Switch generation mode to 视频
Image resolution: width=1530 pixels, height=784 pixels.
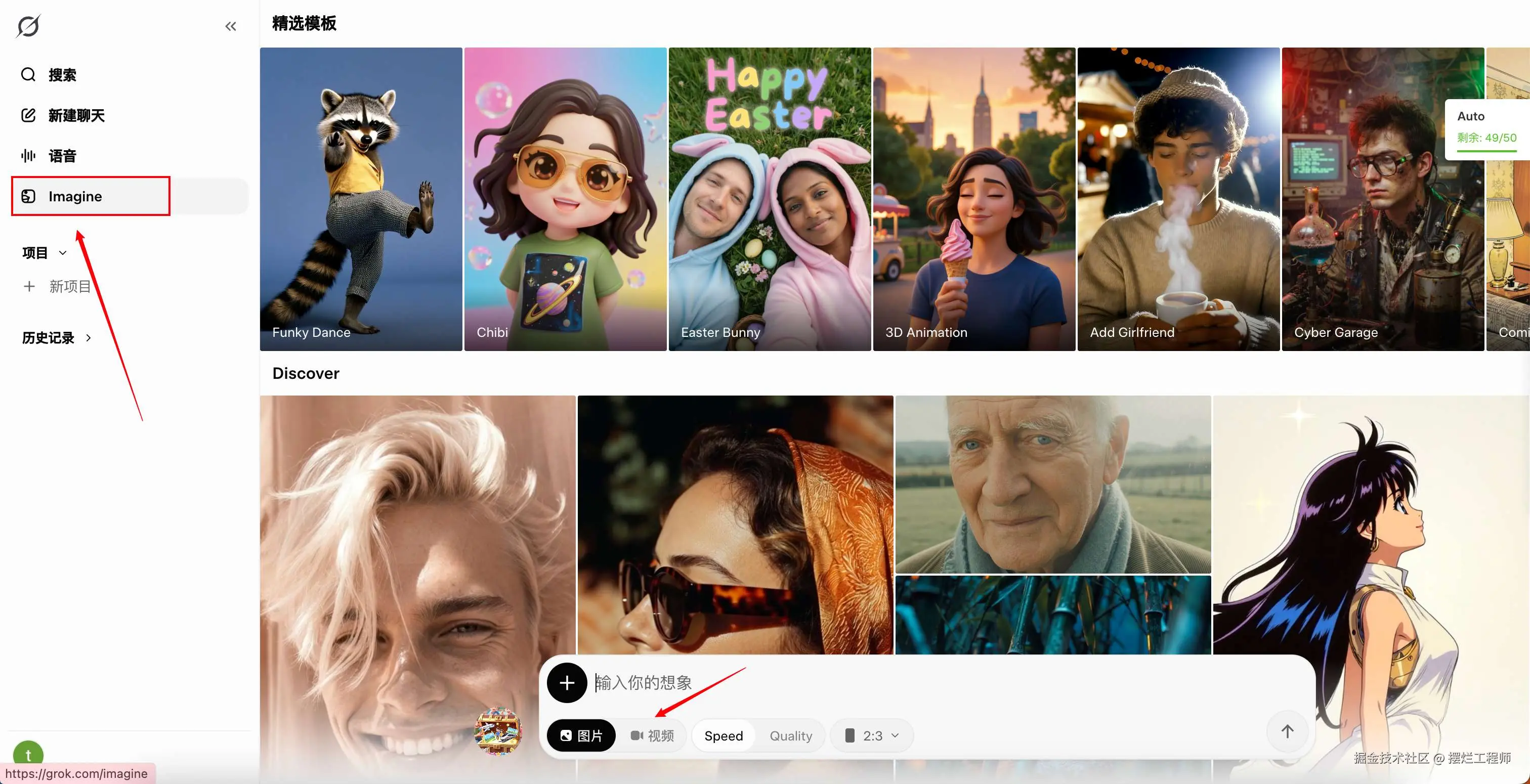point(652,735)
